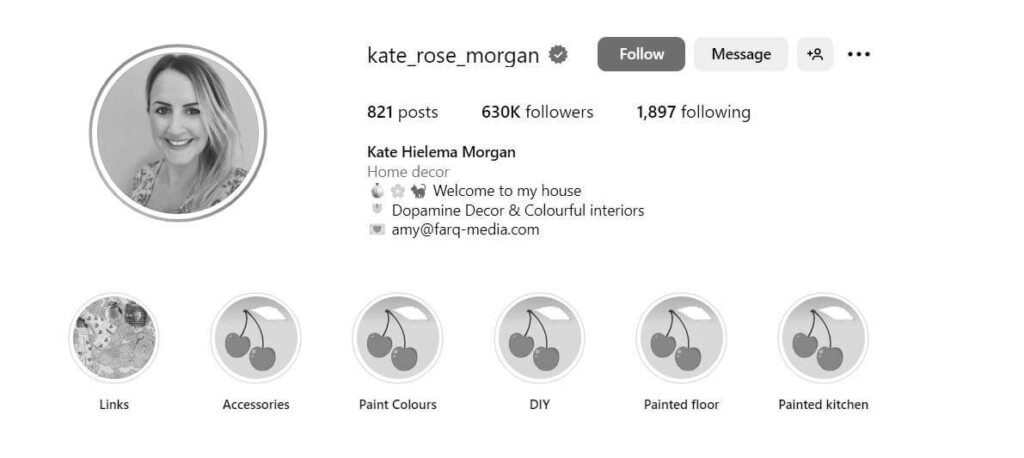Screen dimensions: 1024x458
Task: Open the Links story highlight
Action: tap(114, 338)
